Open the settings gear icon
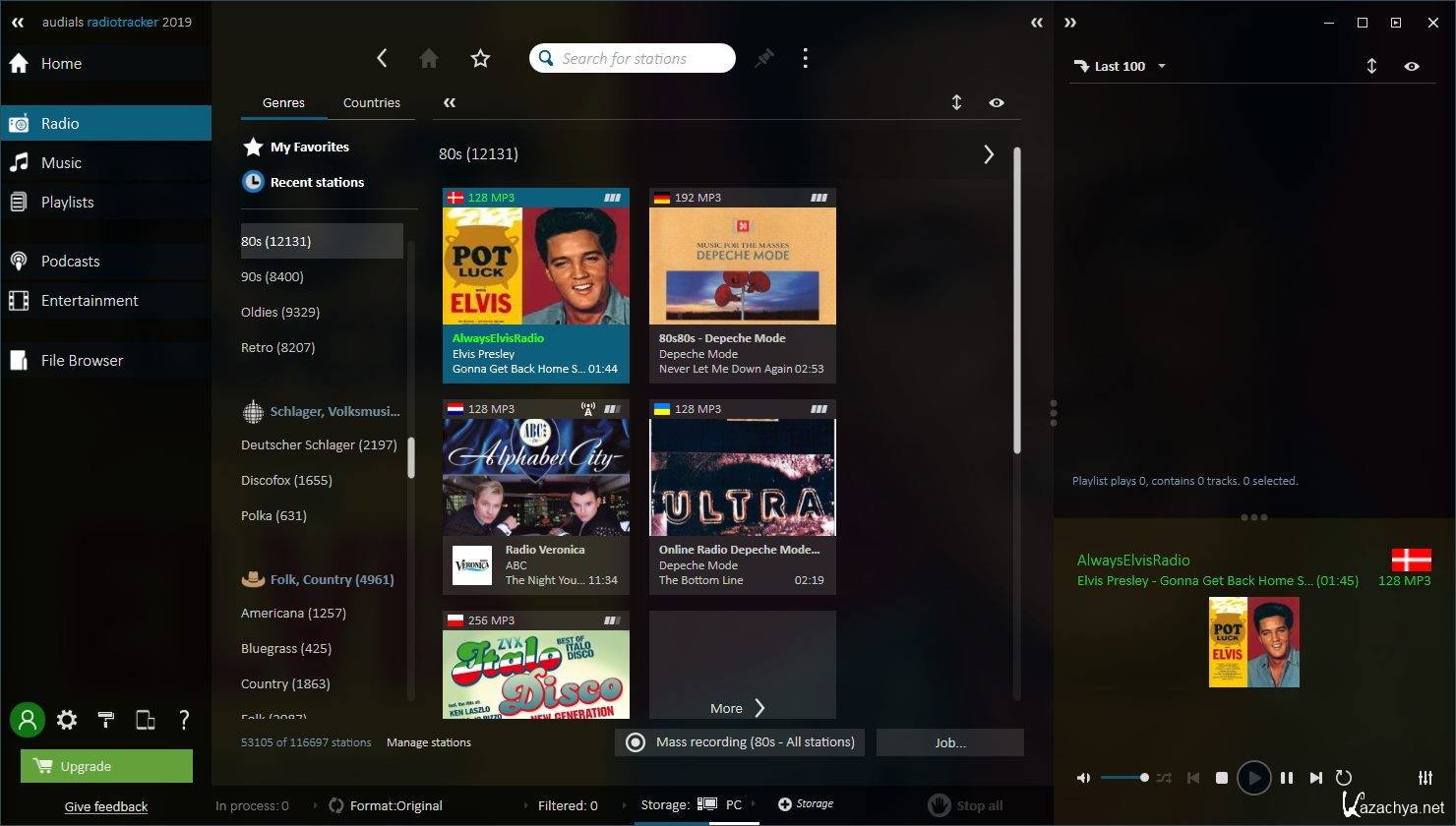 coord(67,721)
